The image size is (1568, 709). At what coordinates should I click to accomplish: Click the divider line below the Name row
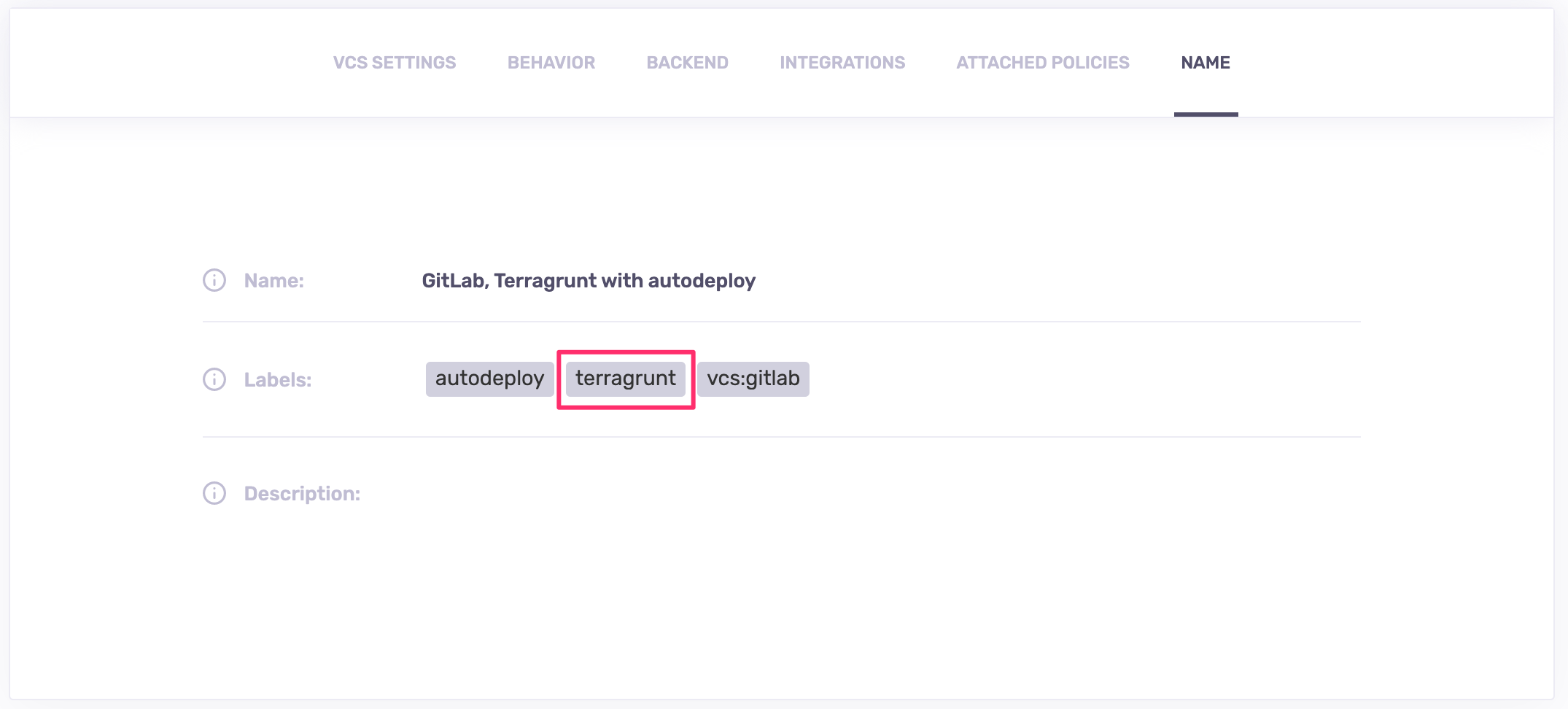[x=781, y=322]
